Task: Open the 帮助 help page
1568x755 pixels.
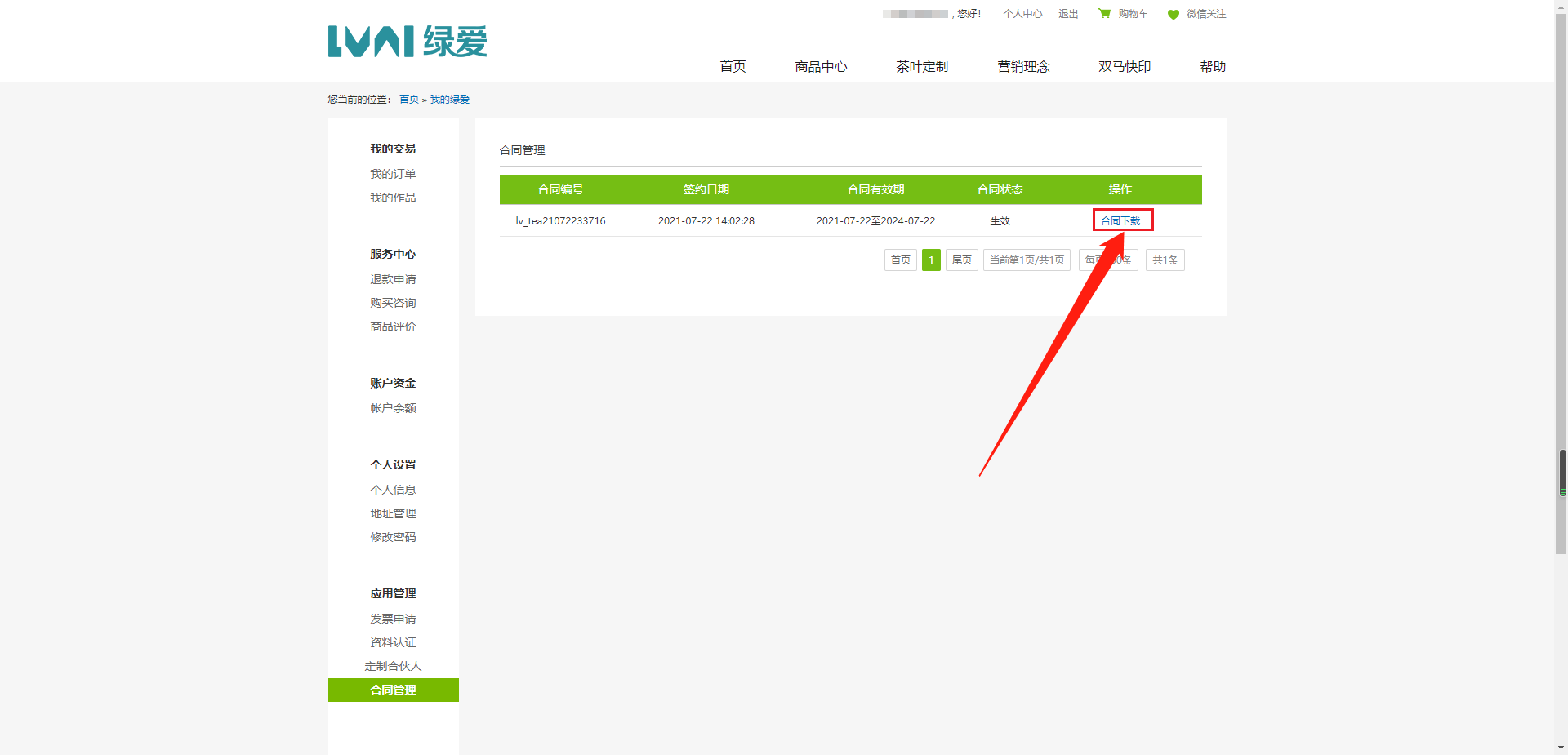Action: (x=1213, y=67)
